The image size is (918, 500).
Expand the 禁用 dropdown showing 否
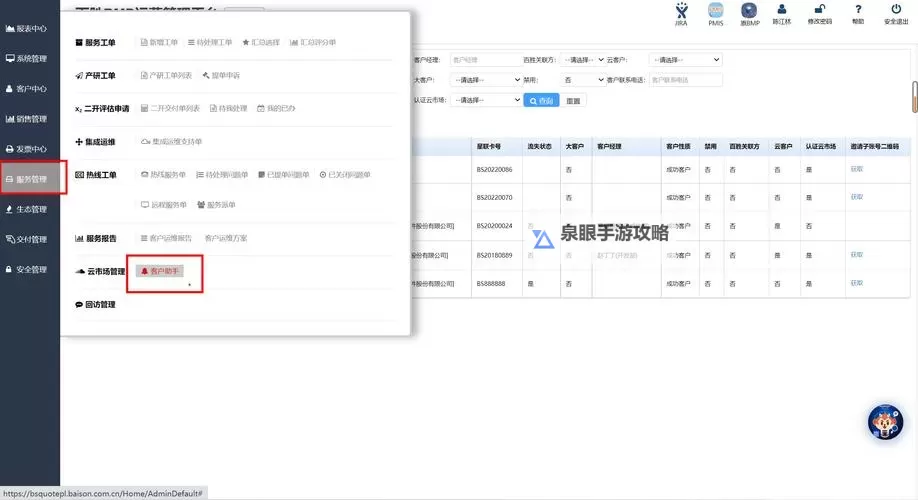coord(583,80)
